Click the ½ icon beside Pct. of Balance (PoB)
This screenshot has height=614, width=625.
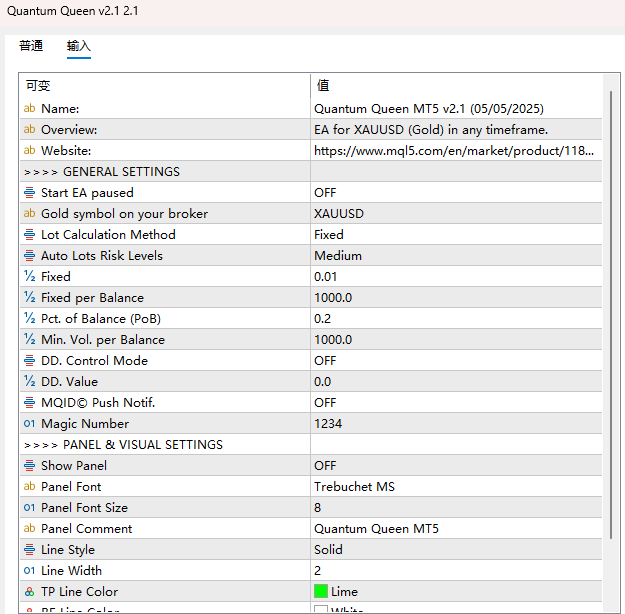point(29,319)
